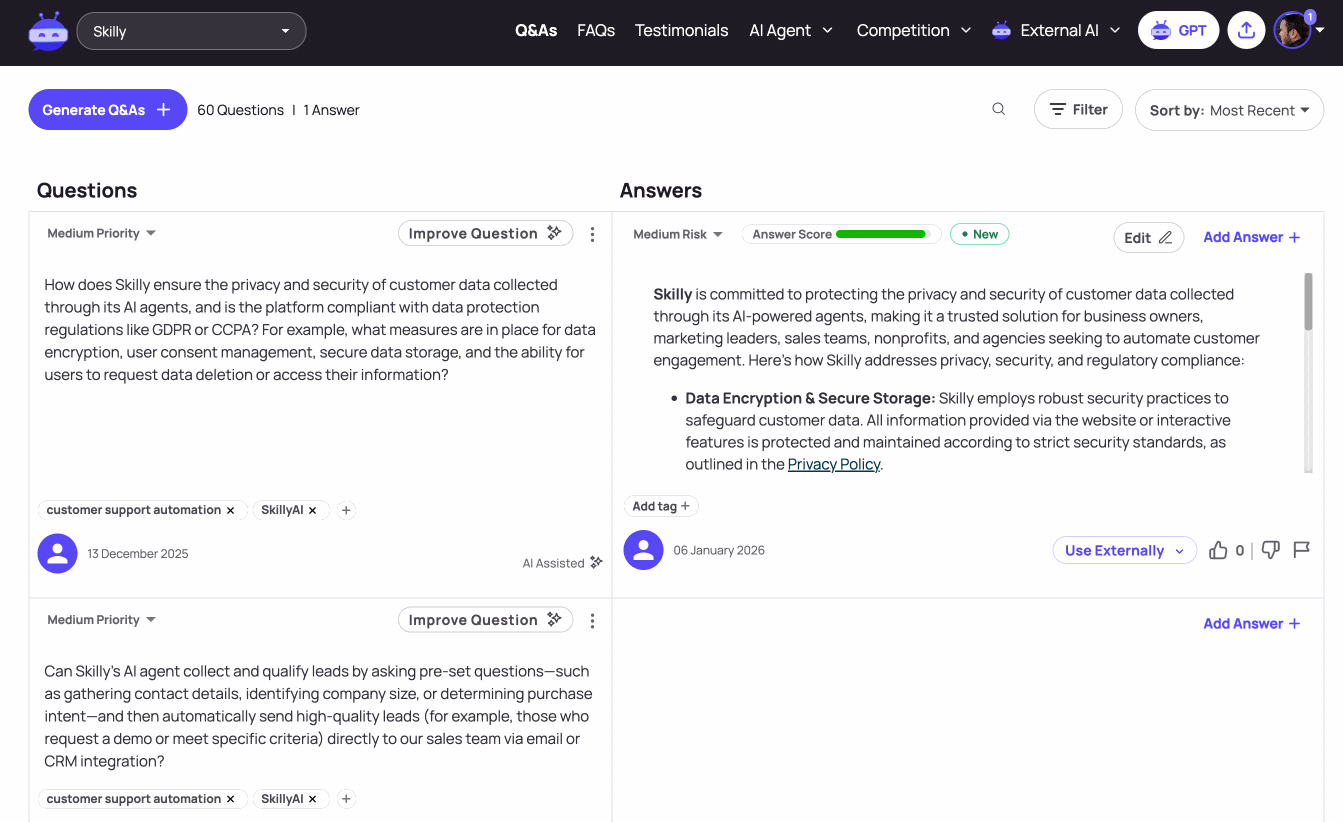Remove customer support automation tag from privacy question
1343x822 pixels.
coord(230,510)
